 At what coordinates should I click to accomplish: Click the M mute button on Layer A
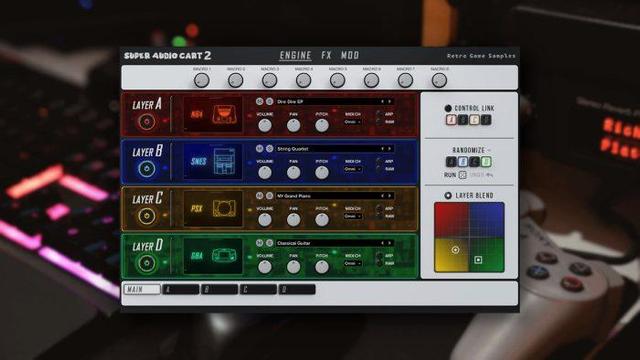pyautogui.click(x=260, y=101)
